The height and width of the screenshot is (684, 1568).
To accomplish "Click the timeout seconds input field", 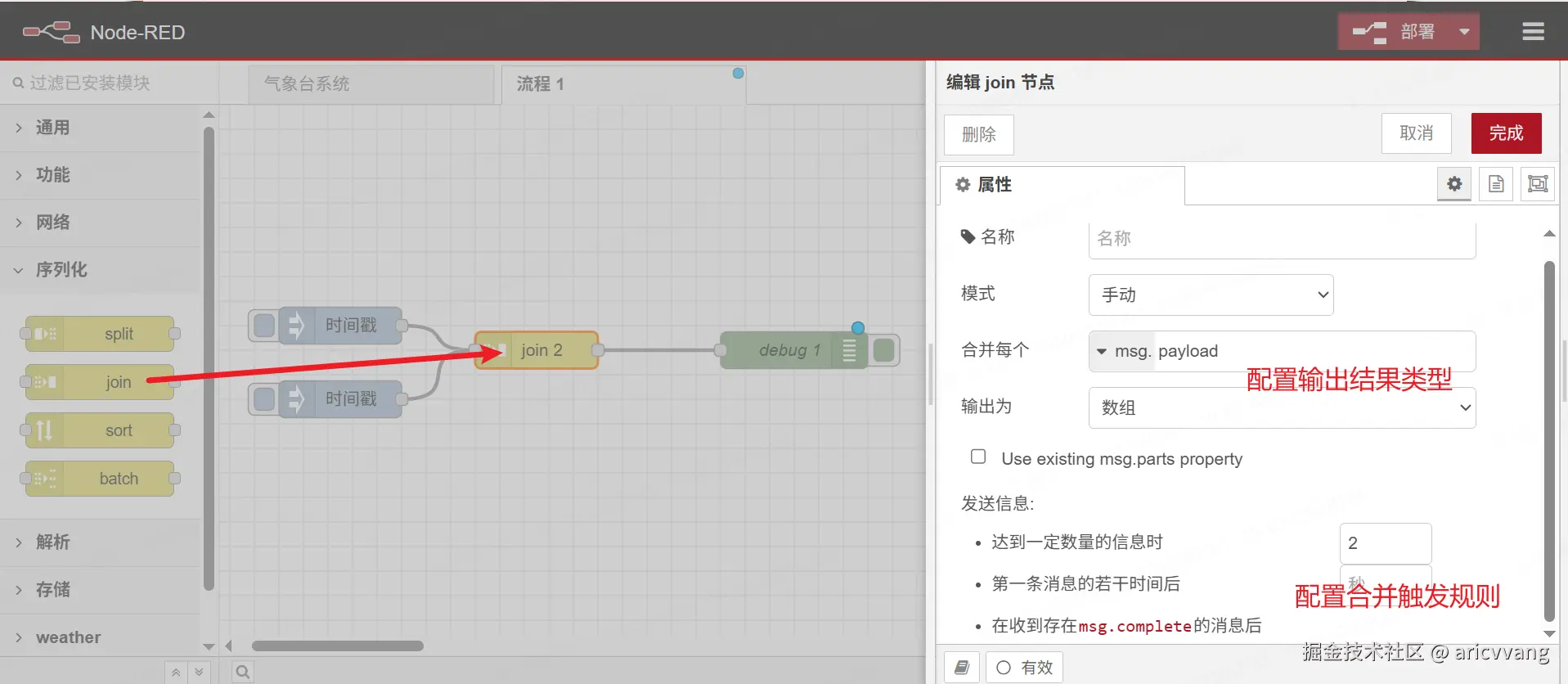I will (x=1385, y=583).
